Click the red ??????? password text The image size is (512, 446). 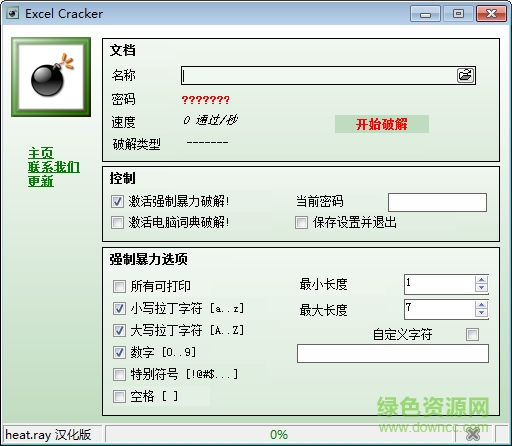206,100
